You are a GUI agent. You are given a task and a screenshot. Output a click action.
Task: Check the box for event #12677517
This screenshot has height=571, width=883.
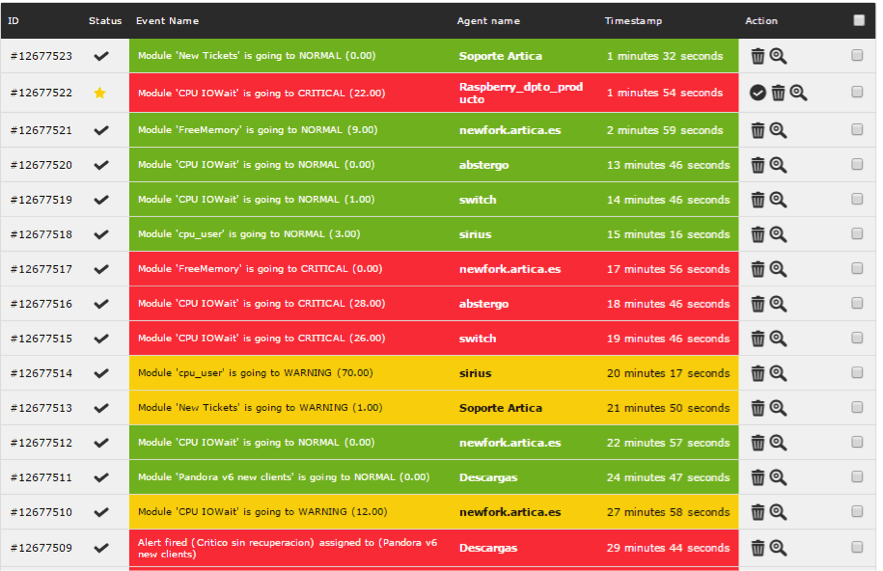pos(857,269)
